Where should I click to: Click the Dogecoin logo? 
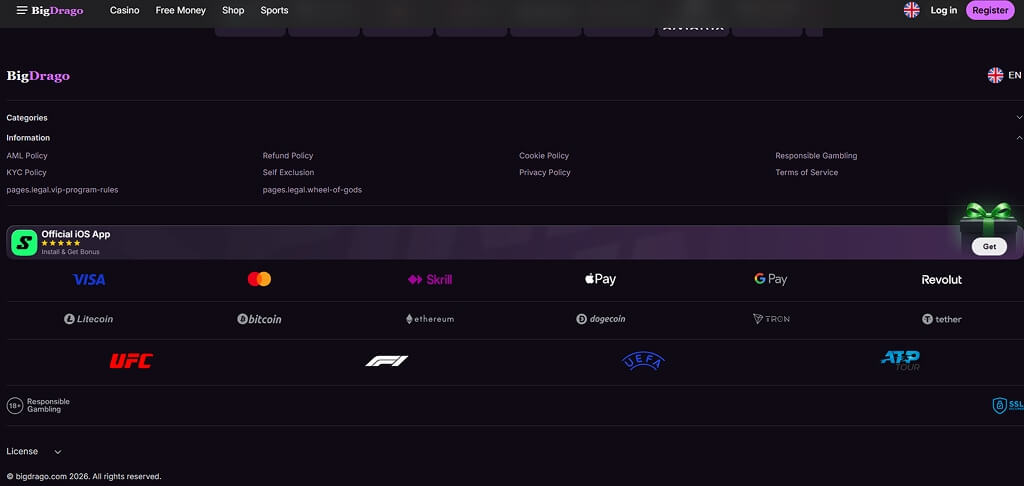click(x=600, y=319)
